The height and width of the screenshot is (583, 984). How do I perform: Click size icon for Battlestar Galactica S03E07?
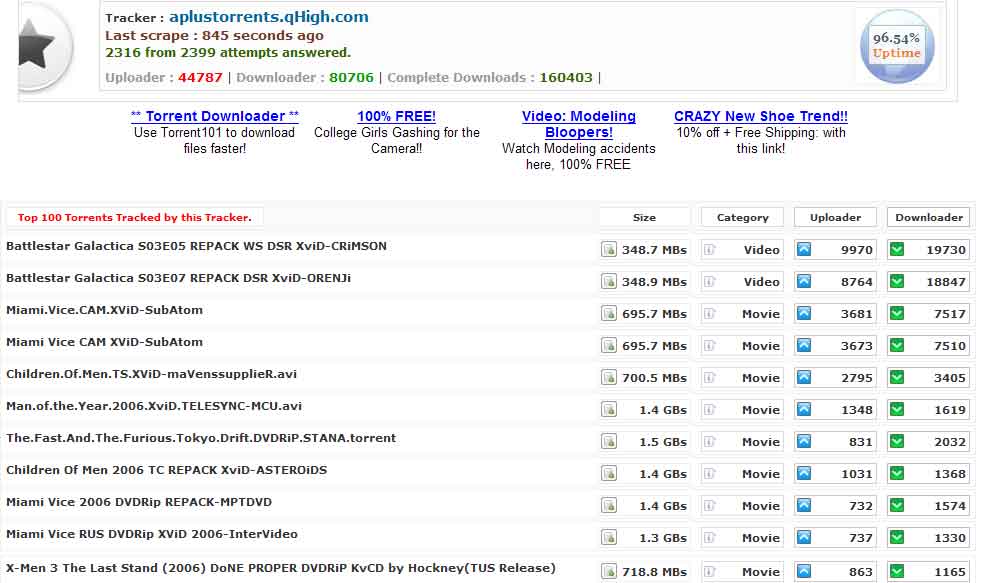click(609, 282)
